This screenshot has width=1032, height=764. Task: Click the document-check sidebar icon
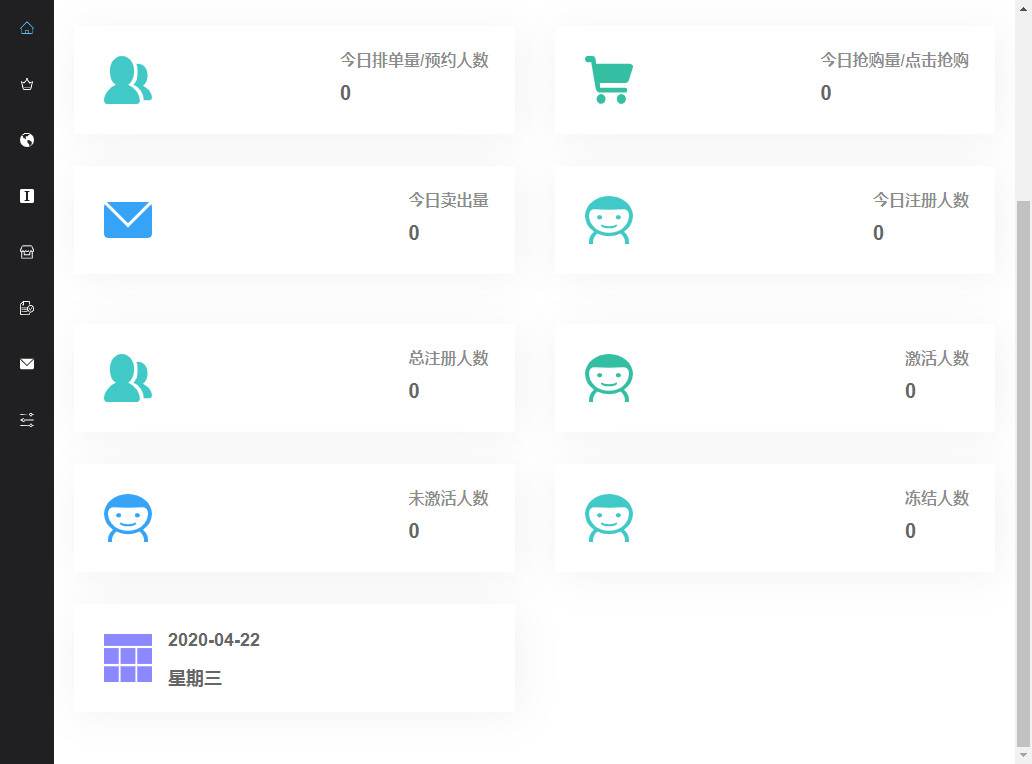[27, 308]
